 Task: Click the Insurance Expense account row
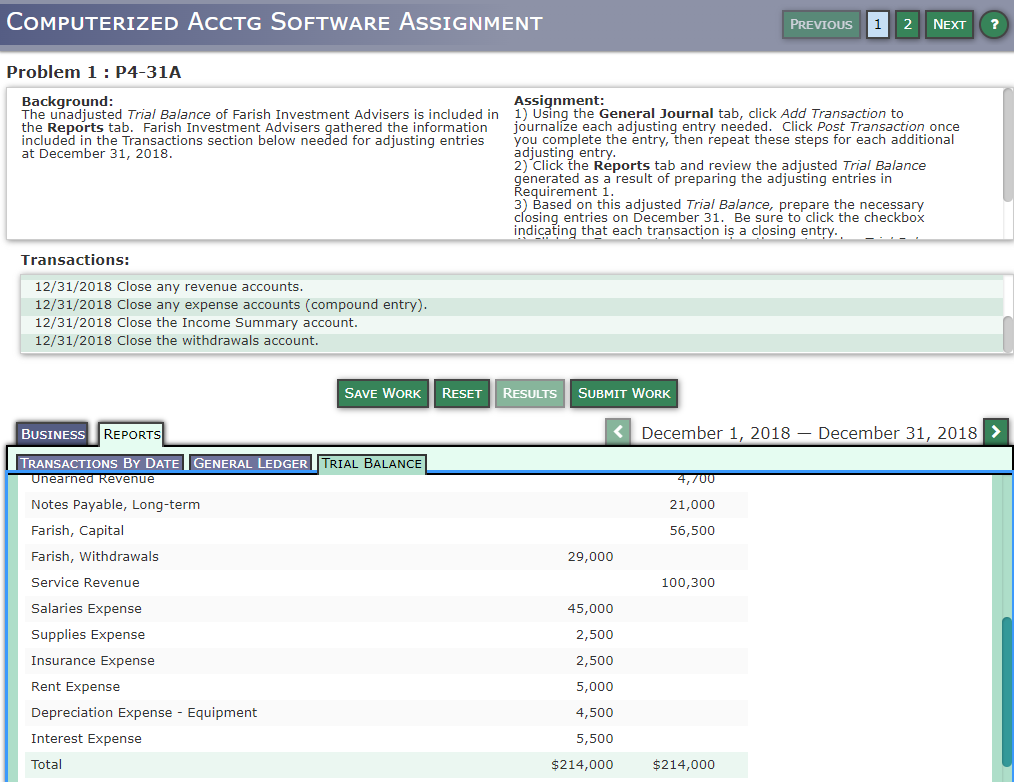tap(386, 660)
